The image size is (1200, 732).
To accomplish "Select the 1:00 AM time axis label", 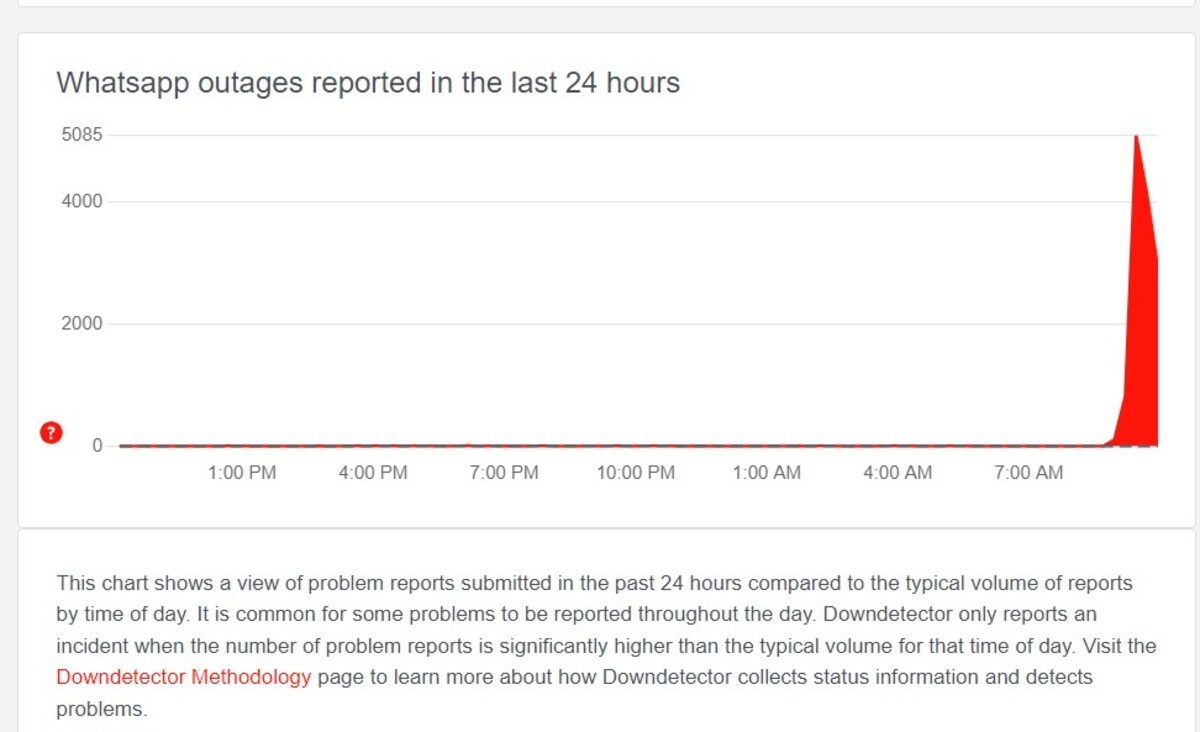I will pos(767,473).
